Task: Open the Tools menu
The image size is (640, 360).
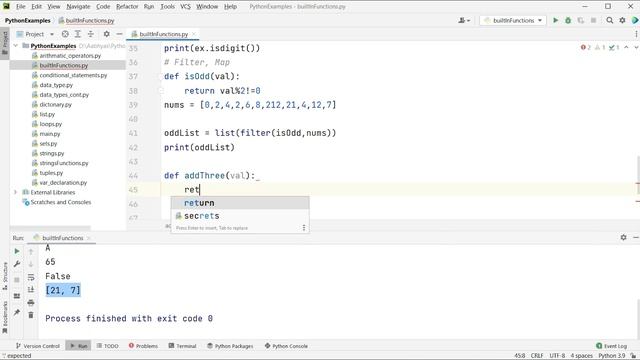Action: (167, 7)
